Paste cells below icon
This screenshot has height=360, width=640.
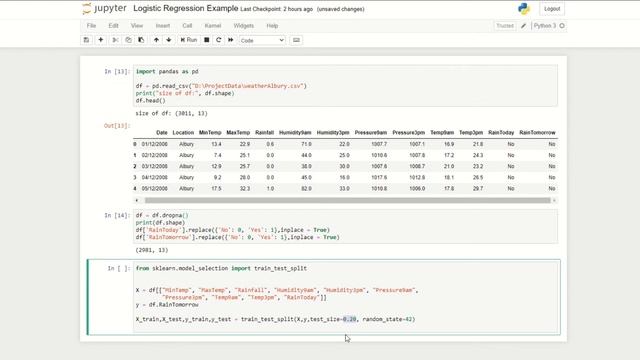click(x=141, y=40)
